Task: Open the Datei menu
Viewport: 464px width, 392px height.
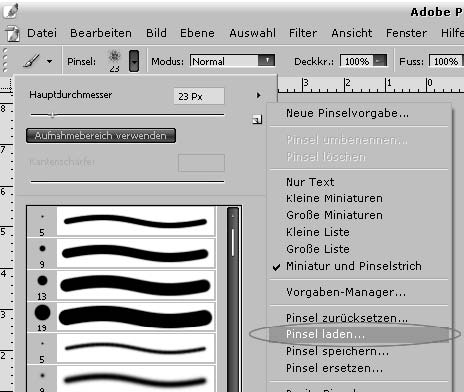Action: [x=42, y=33]
